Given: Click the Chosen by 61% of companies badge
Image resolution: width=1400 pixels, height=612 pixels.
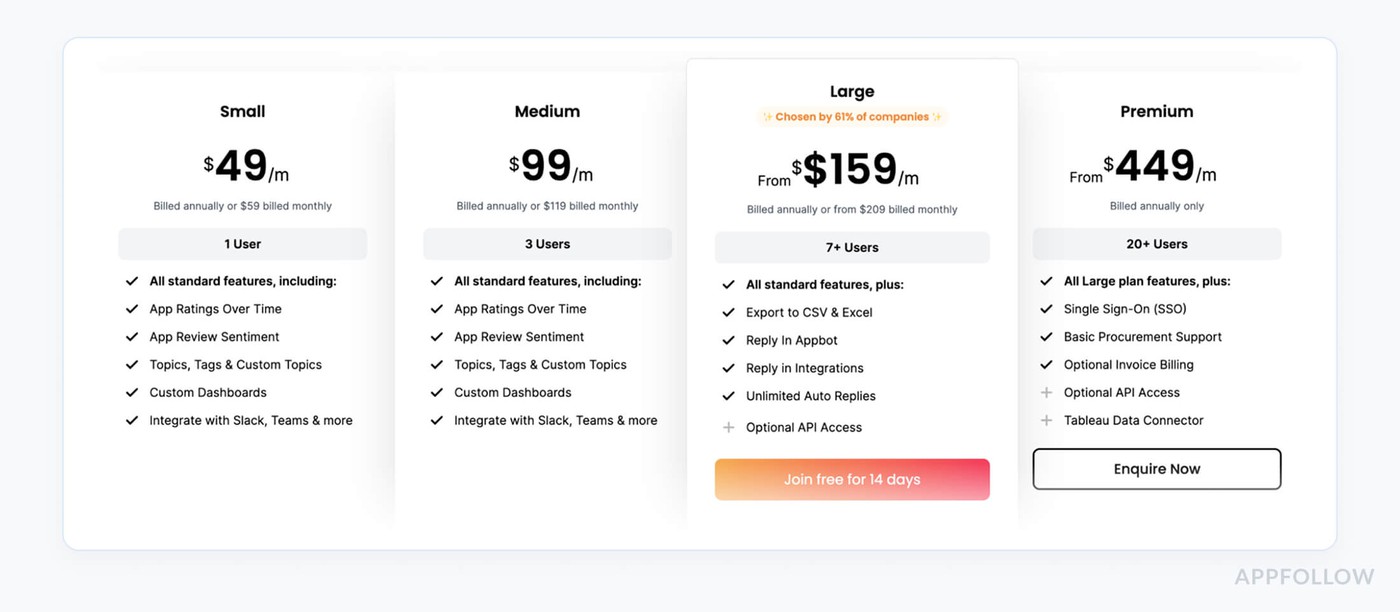Looking at the screenshot, I should coord(851,116).
